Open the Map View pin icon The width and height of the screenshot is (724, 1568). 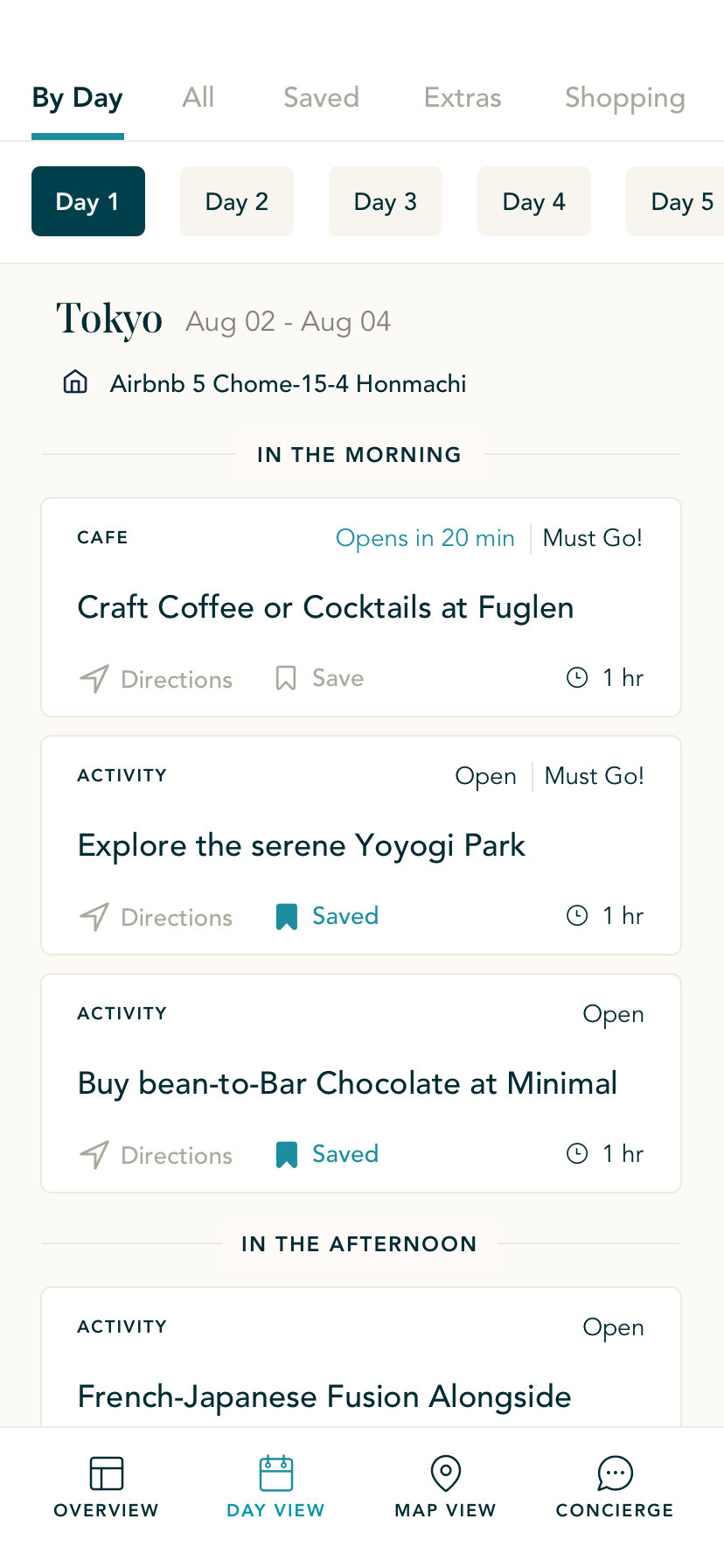pos(445,1473)
